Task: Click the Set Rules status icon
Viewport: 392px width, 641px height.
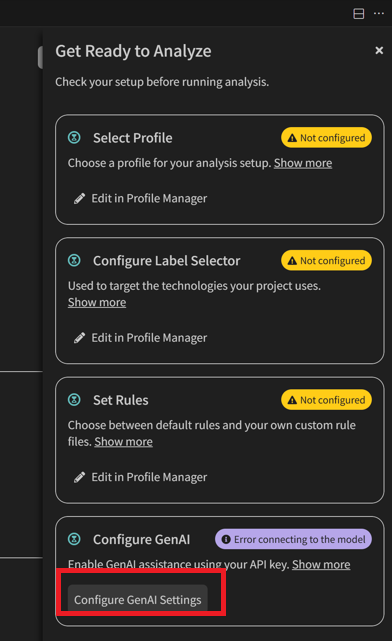Action: (74, 399)
